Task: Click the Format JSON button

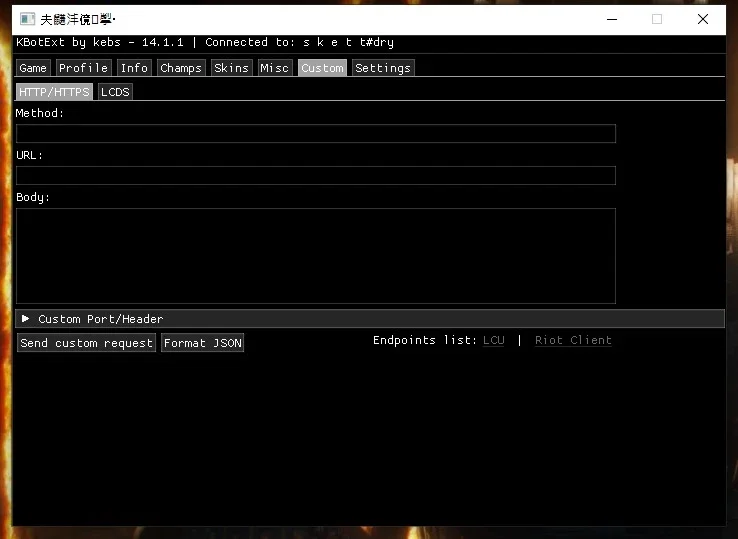Action: pos(202,343)
